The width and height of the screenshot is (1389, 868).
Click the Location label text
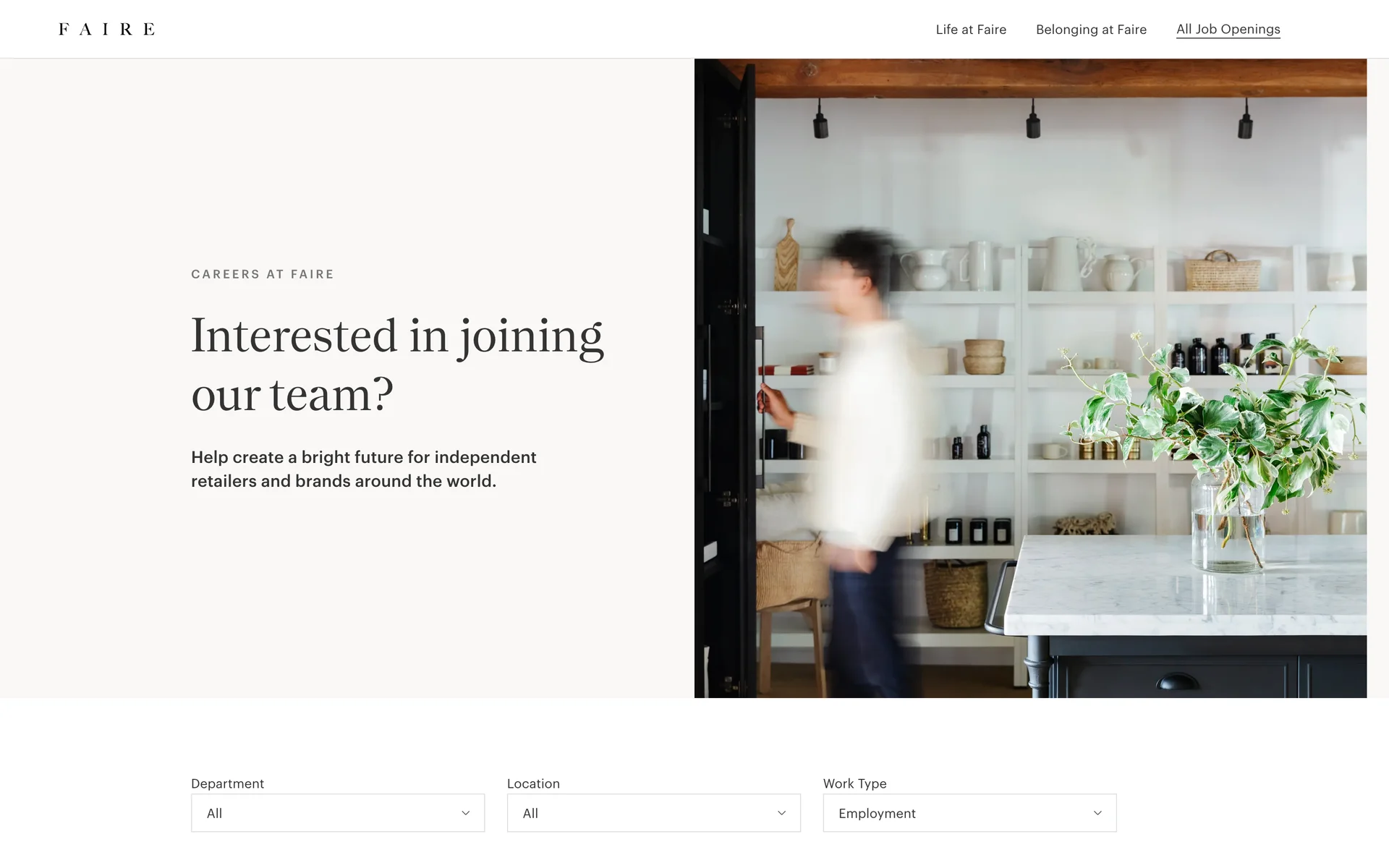[x=533, y=783]
